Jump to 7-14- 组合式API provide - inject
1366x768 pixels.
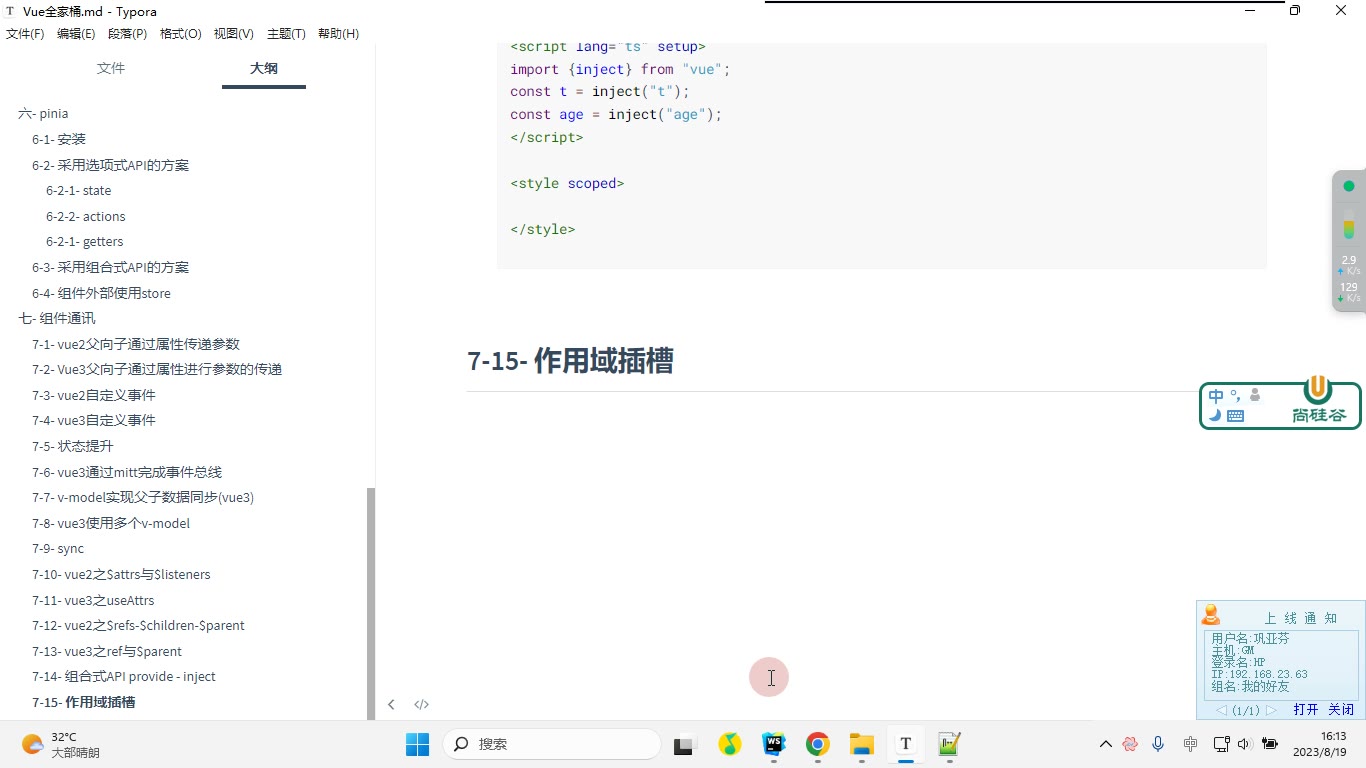pos(124,677)
